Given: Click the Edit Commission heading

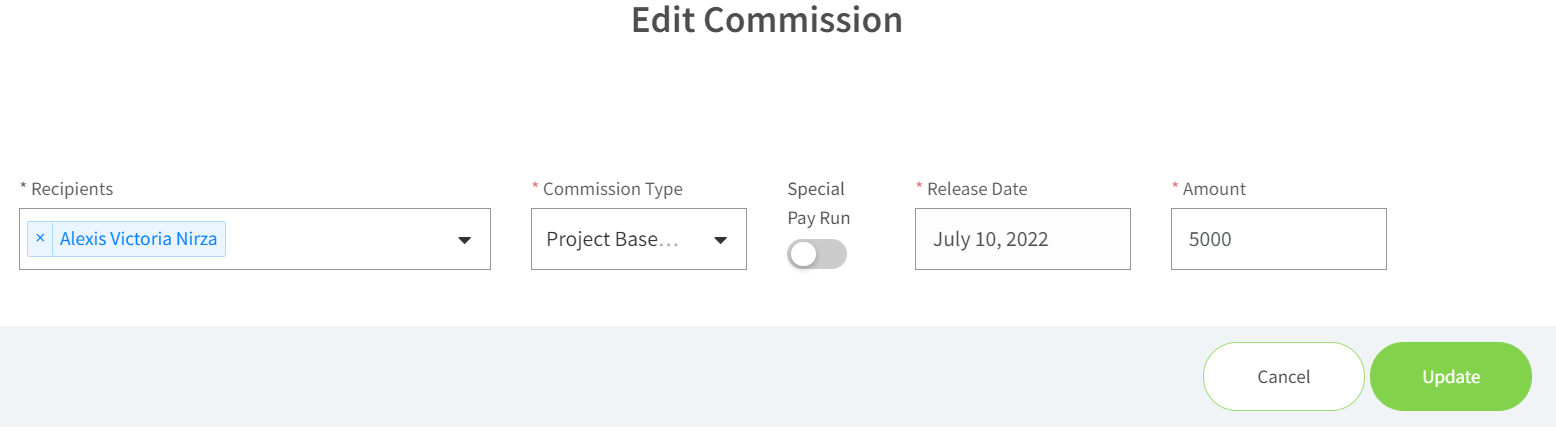Looking at the screenshot, I should click(x=767, y=20).
